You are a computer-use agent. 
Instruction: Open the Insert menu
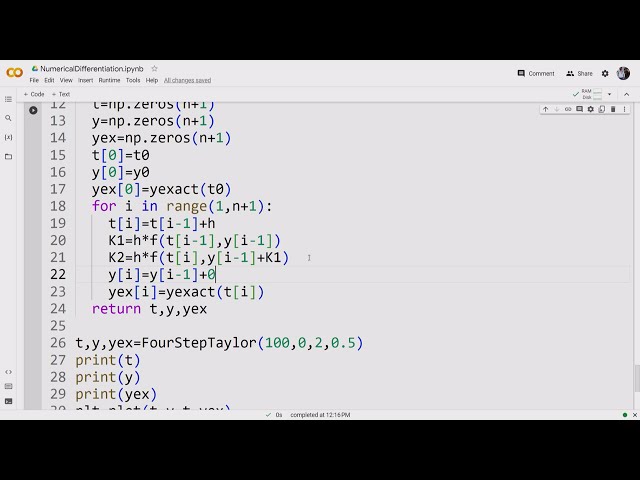point(85,80)
